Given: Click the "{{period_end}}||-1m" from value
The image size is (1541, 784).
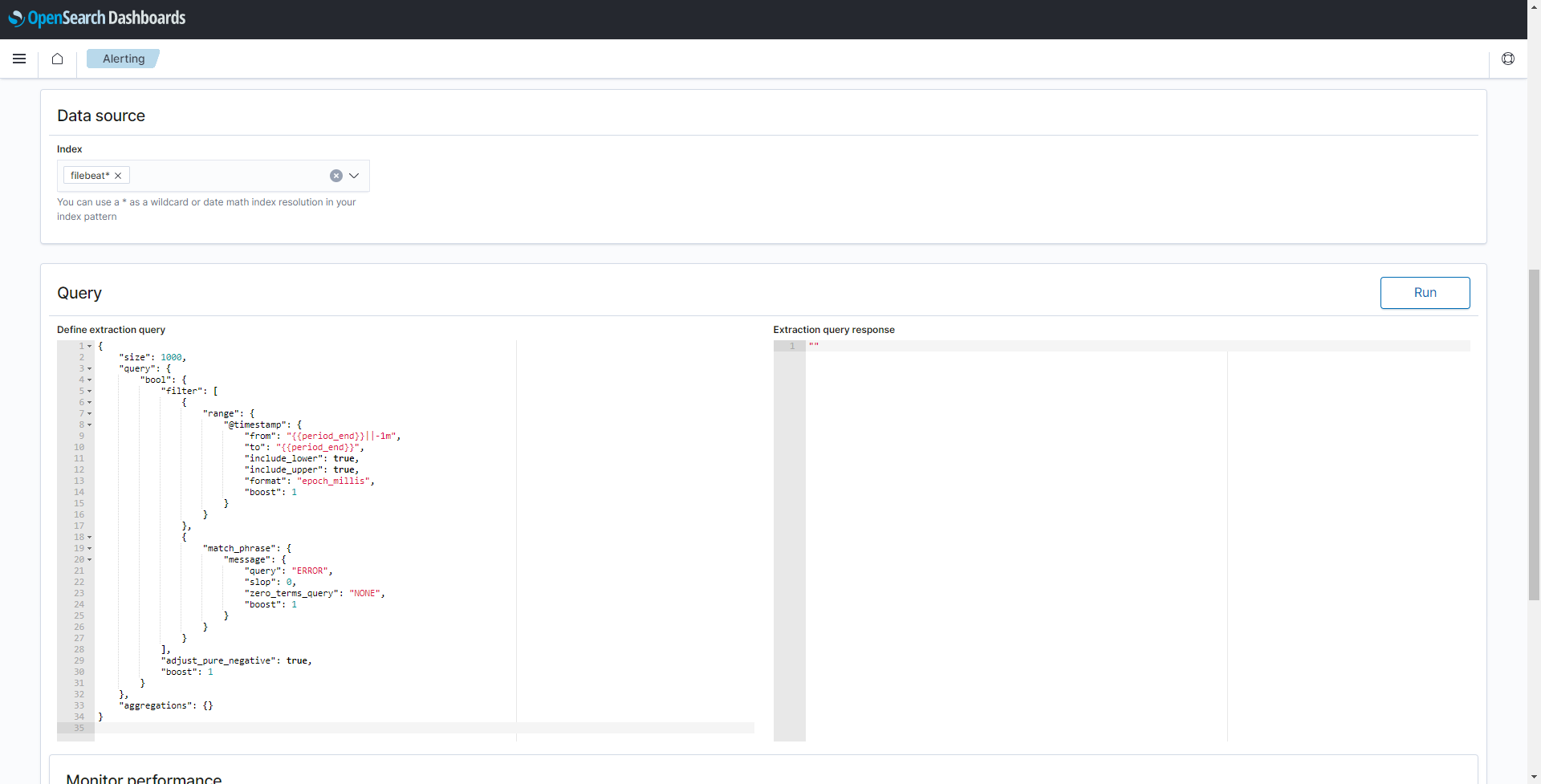Looking at the screenshot, I should click(341, 436).
